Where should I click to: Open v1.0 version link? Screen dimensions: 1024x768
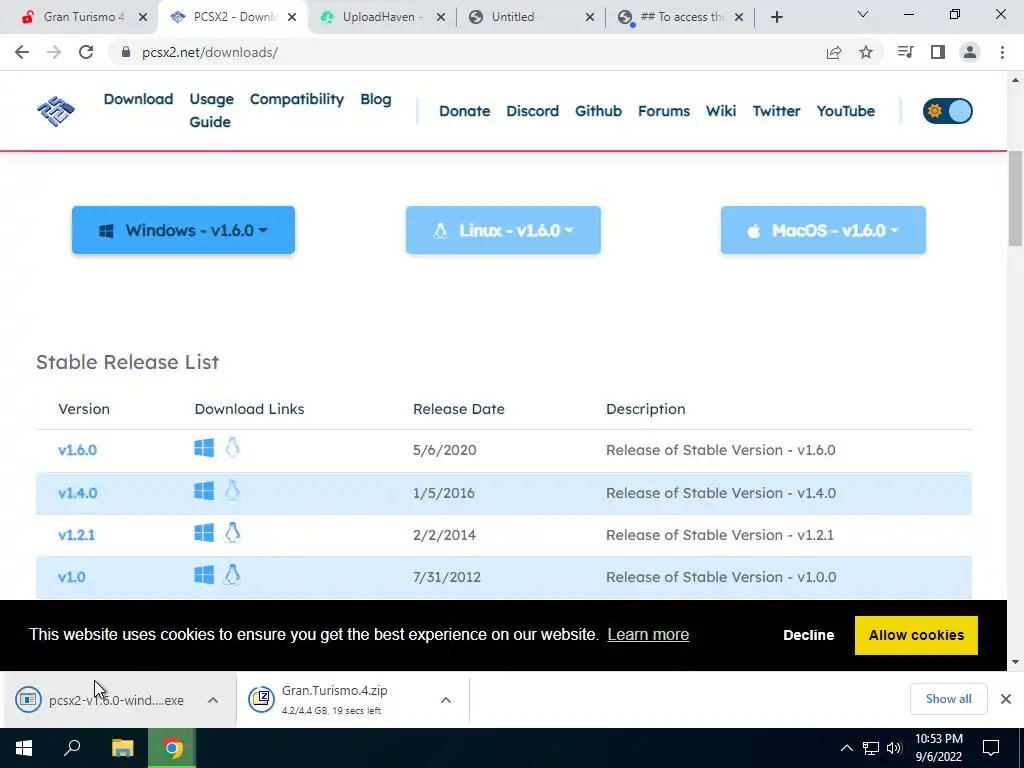(72, 577)
